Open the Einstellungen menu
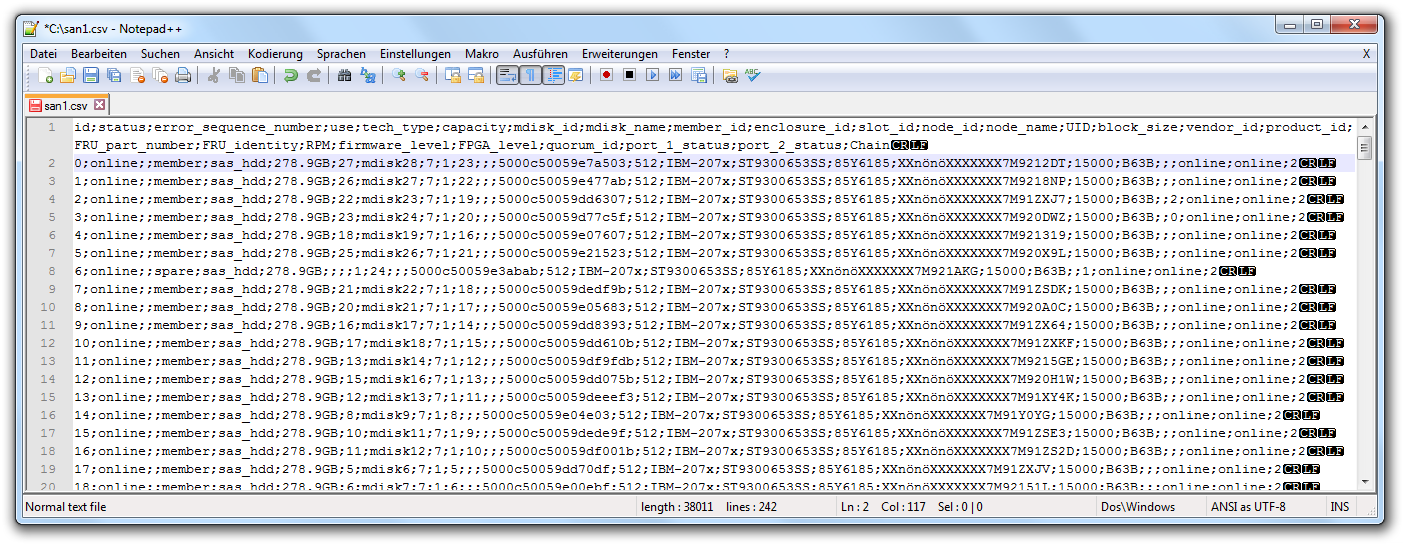1409x546 pixels. click(415, 54)
